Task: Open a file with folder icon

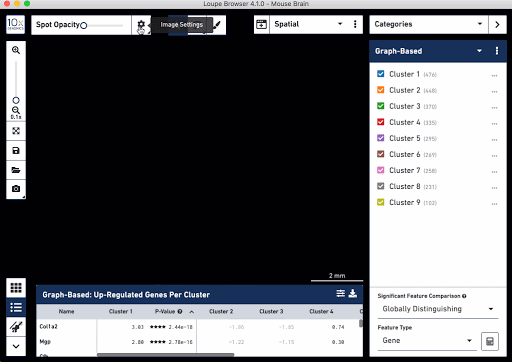Action: coord(16,170)
